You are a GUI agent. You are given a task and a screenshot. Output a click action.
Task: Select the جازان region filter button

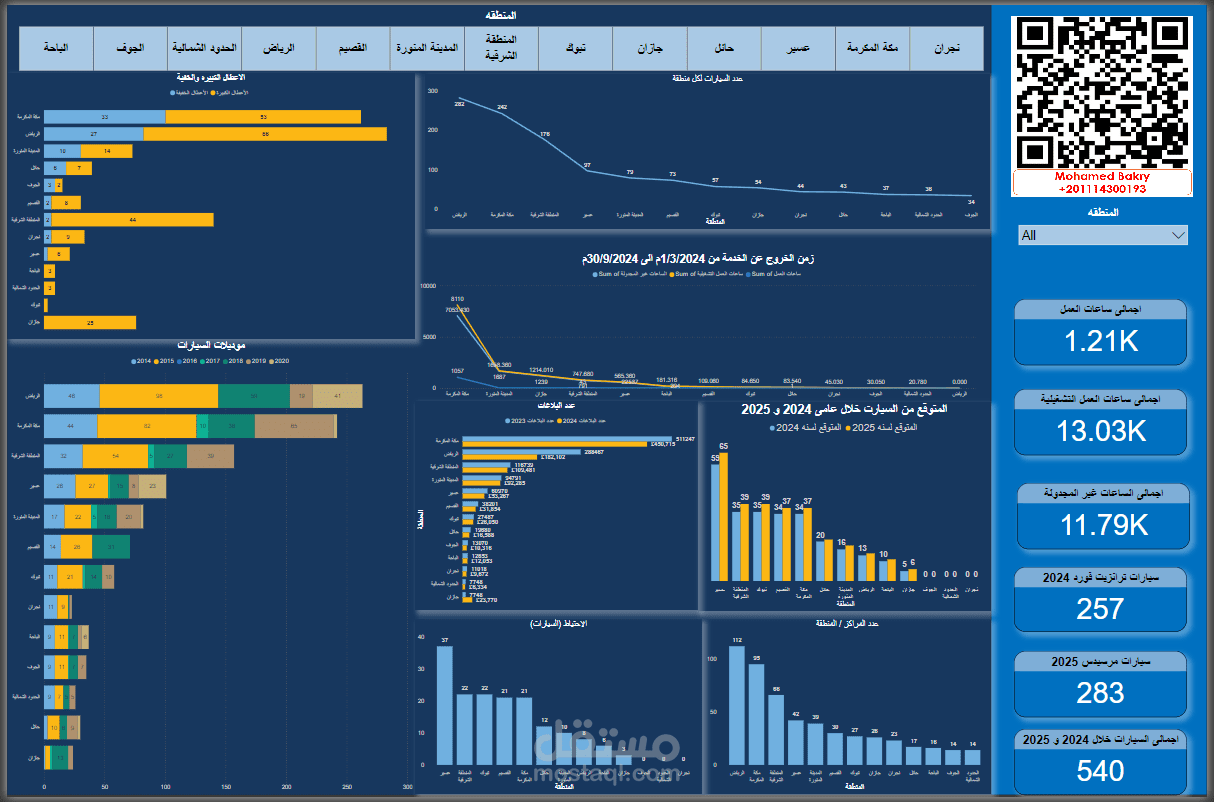pos(650,48)
